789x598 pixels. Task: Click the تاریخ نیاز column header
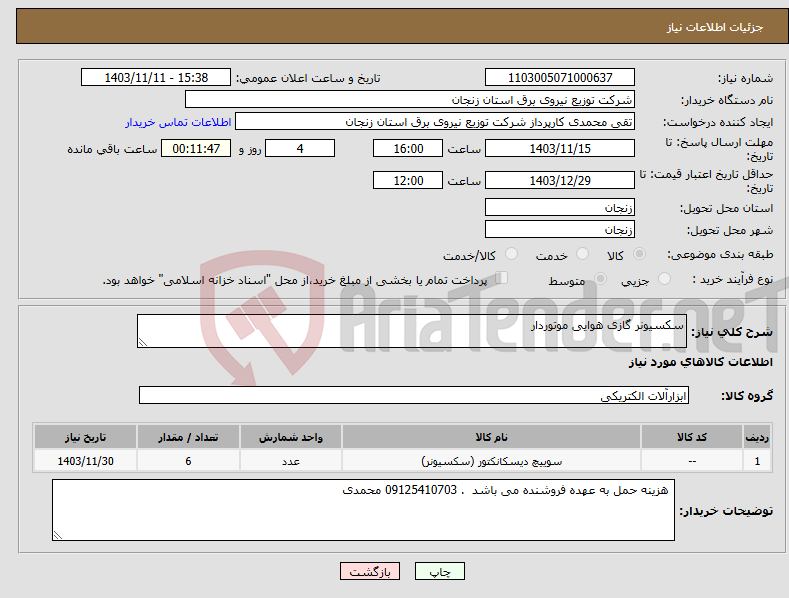86,437
